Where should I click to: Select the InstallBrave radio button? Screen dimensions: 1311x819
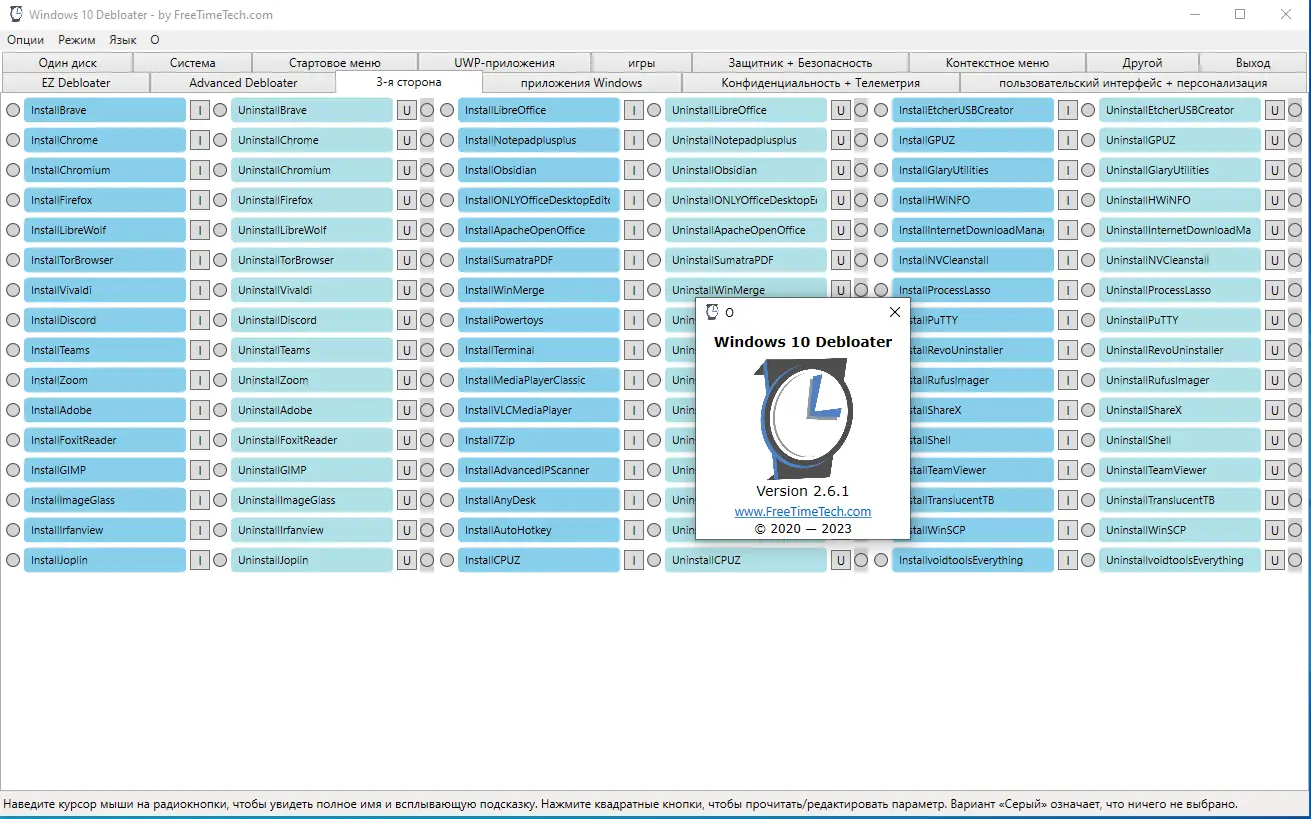point(13,110)
